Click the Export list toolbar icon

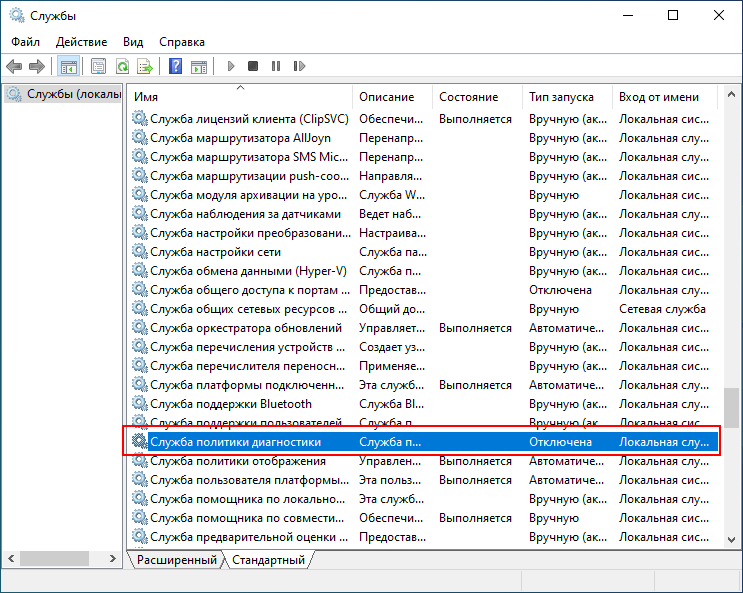145,66
